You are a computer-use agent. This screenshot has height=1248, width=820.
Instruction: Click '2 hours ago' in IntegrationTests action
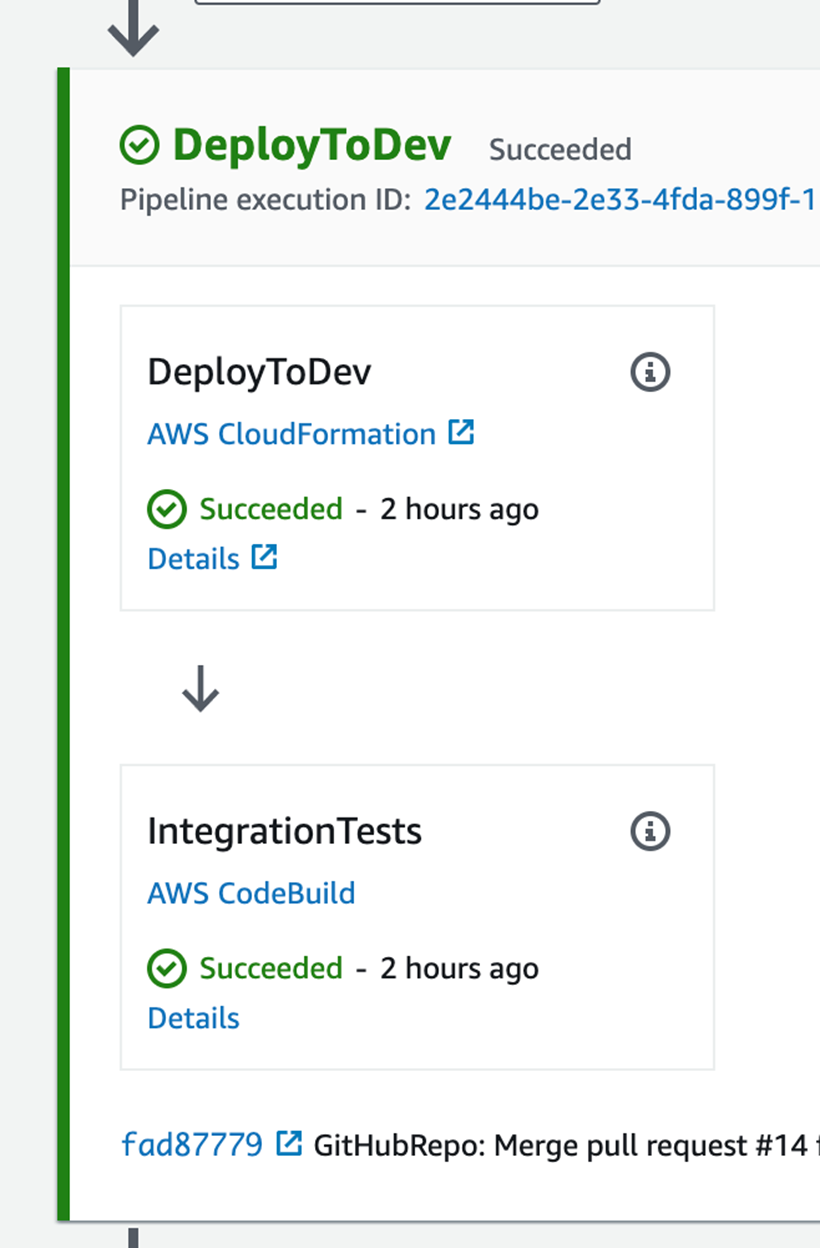pyautogui.click(x=459, y=968)
